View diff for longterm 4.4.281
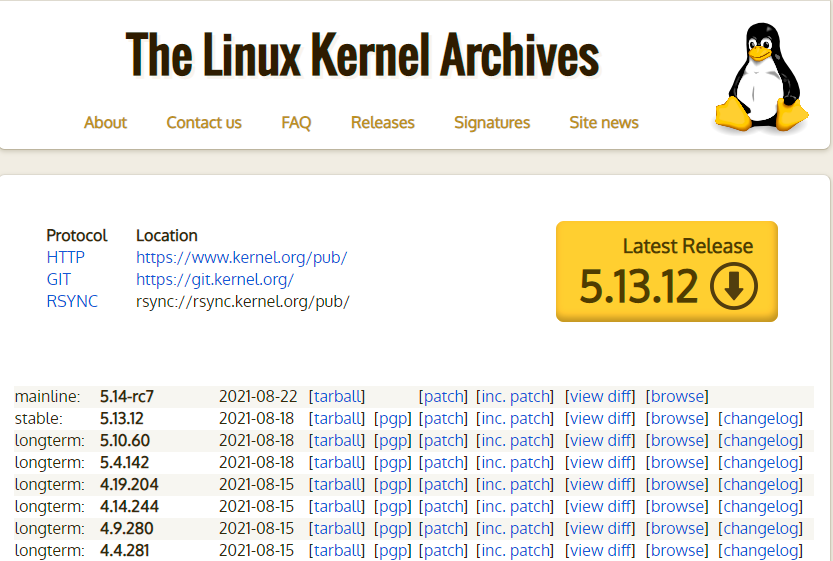This screenshot has width=833, height=561. [x=600, y=551]
